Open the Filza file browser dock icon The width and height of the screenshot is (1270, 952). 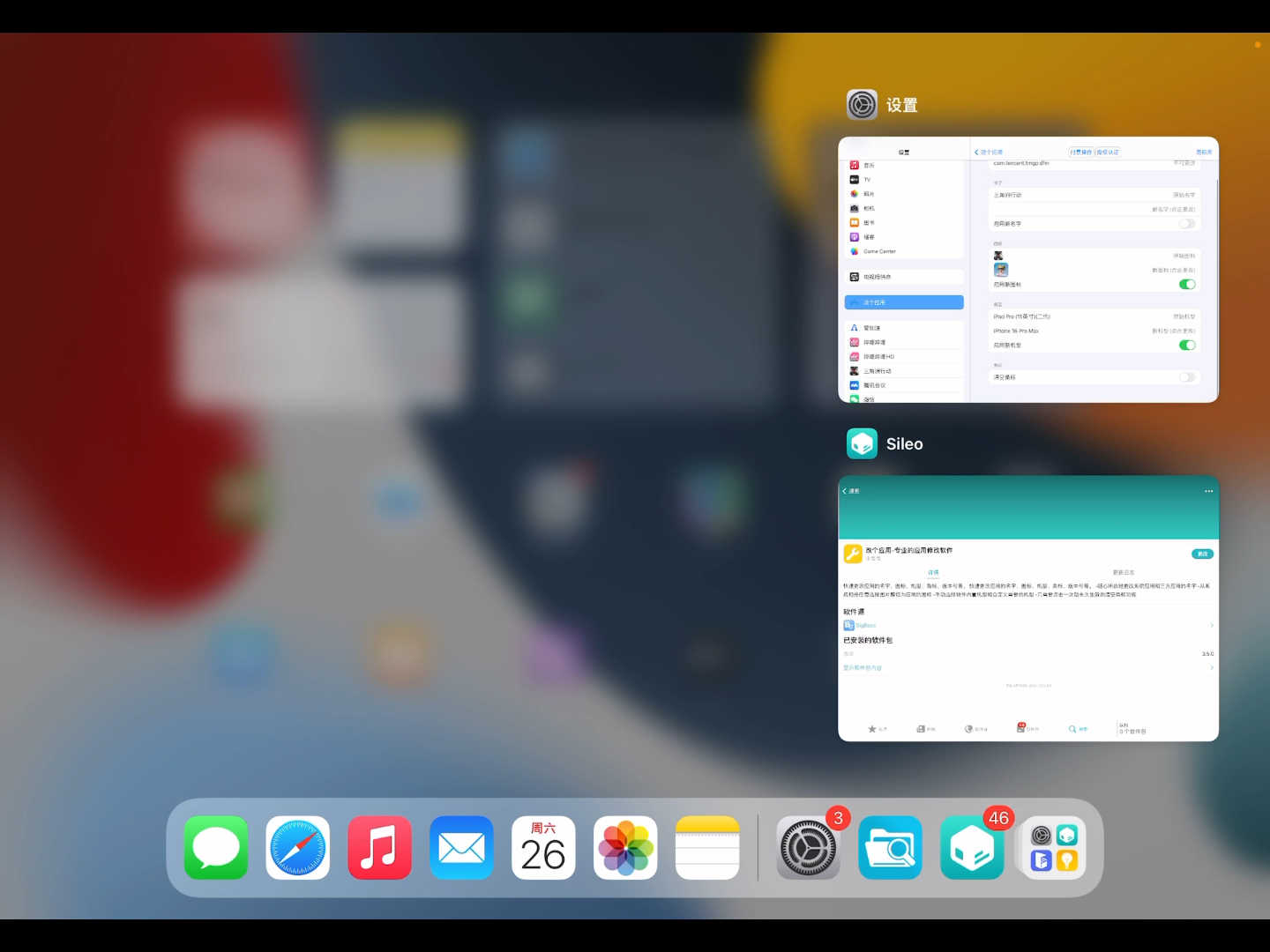891,848
